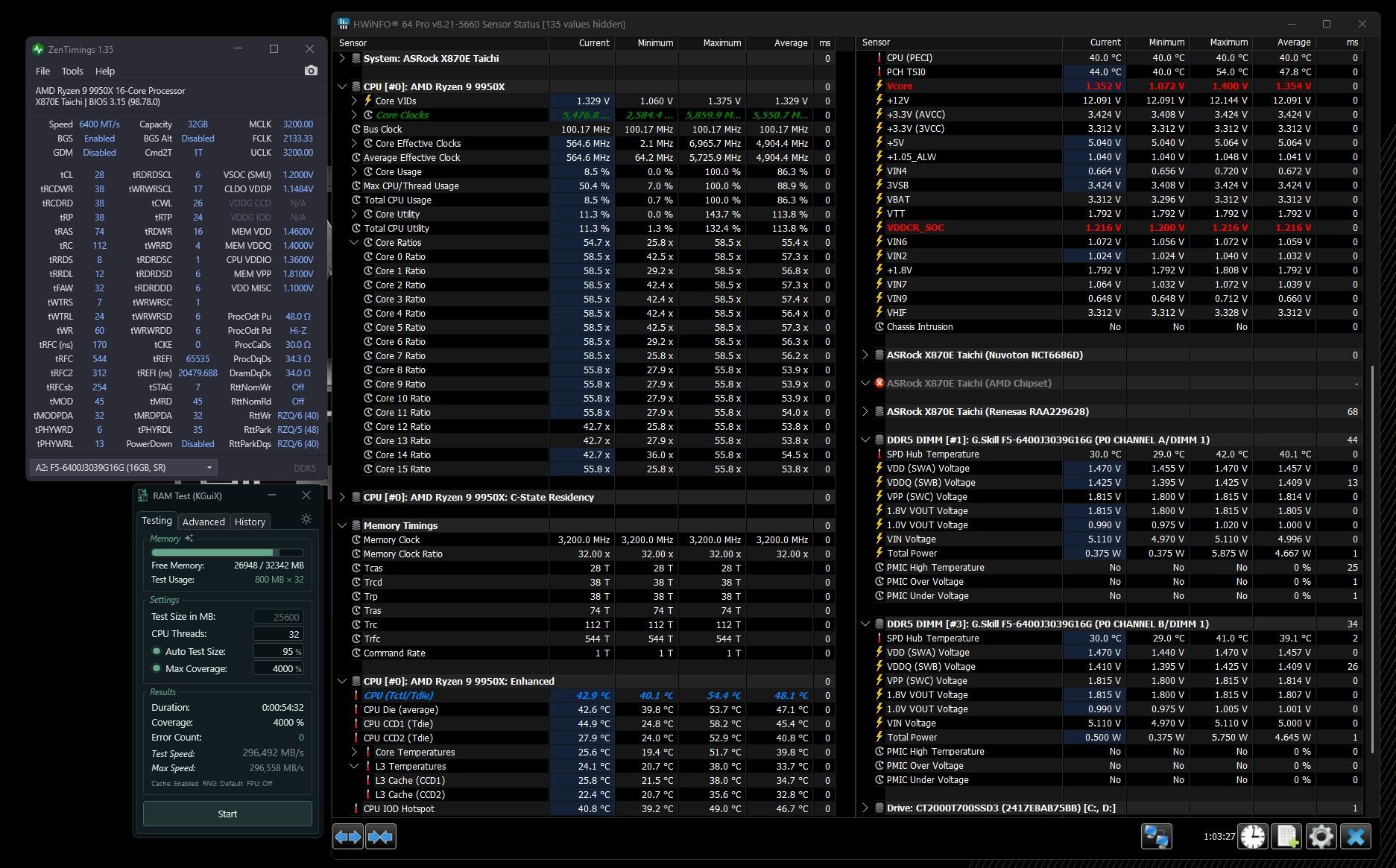Click the ZenTimings app logo icon
The image size is (1396, 868).
(38, 49)
